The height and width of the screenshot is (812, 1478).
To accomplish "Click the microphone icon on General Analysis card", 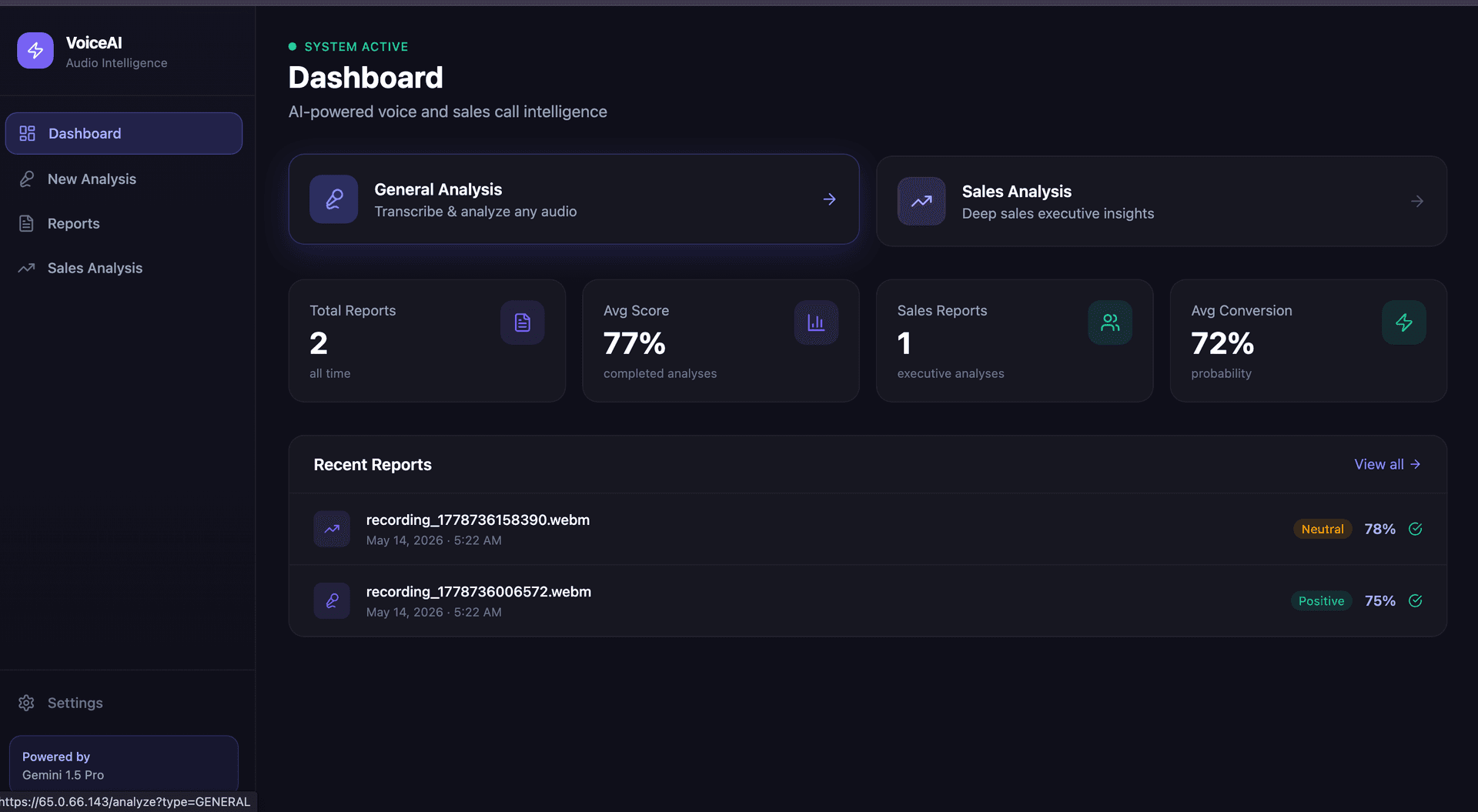I will 333,199.
